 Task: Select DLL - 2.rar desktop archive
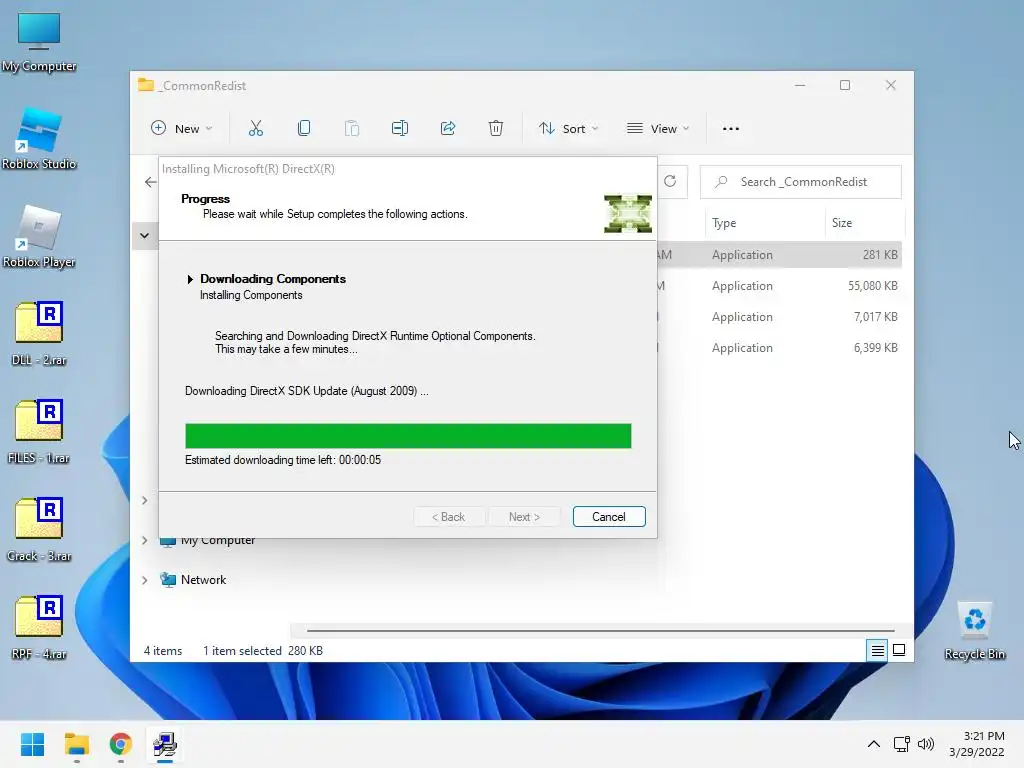point(39,334)
